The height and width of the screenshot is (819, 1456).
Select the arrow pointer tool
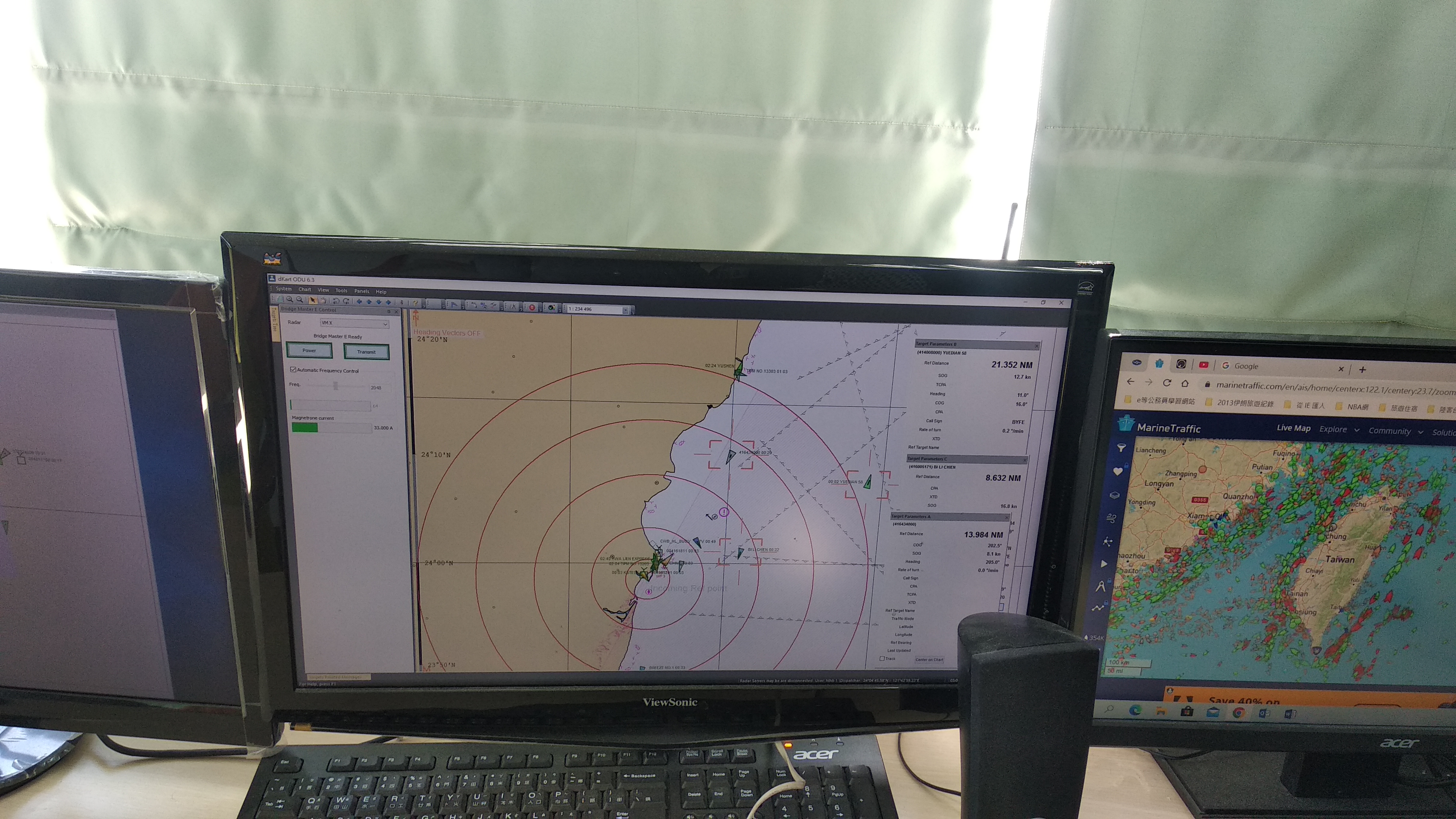(x=313, y=300)
